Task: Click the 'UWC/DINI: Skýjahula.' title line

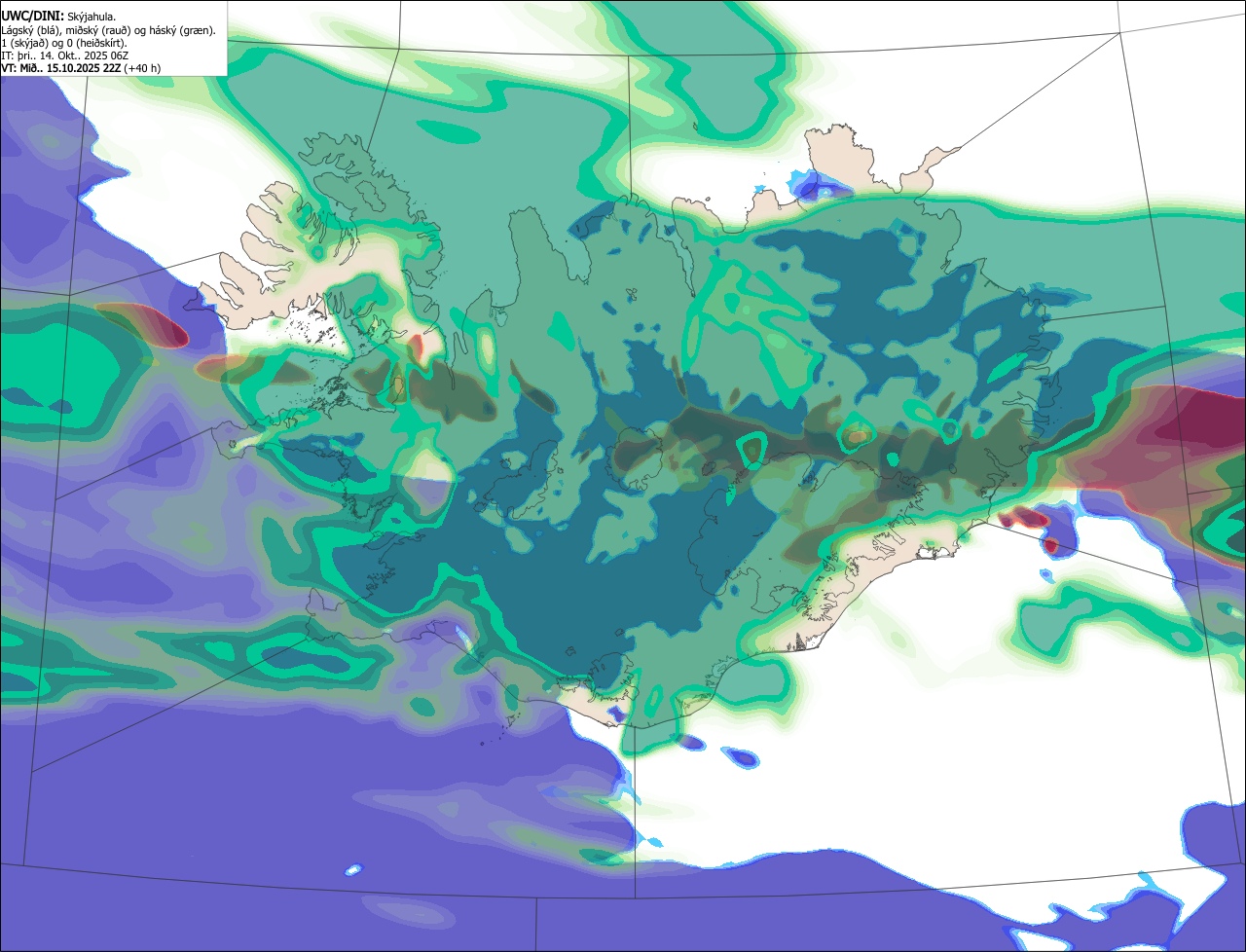Action: [58, 17]
